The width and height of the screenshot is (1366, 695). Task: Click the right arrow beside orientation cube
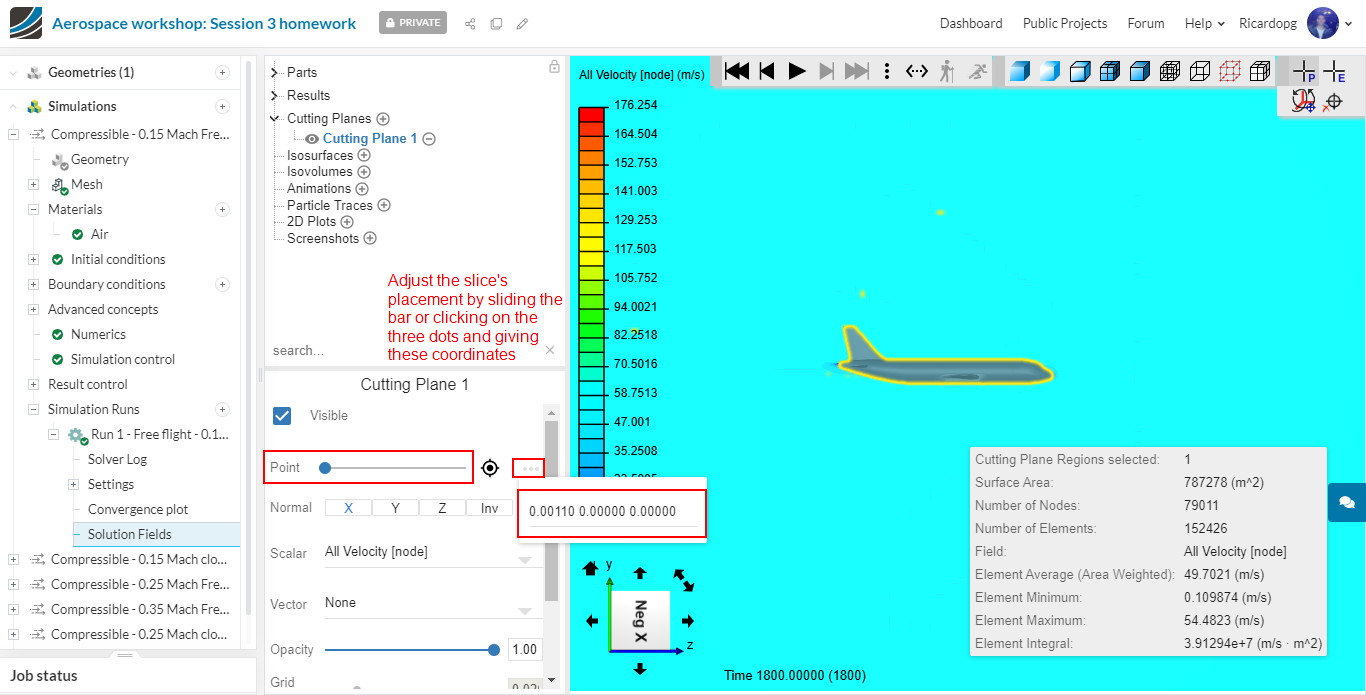click(688, 621)
